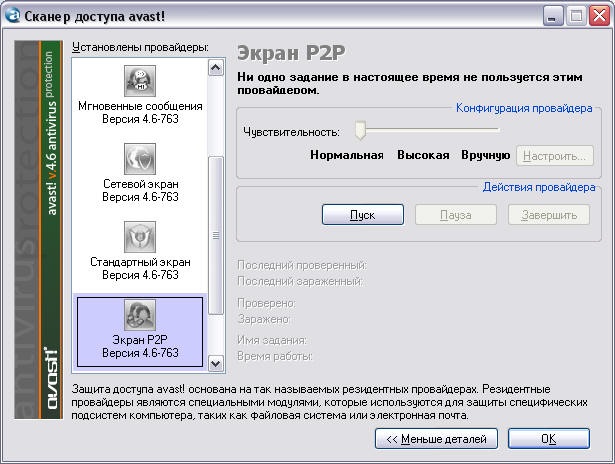Screen dimensions: 615x464
Task: Click the Стандартный экран label text
Action: tap(140, 262)
